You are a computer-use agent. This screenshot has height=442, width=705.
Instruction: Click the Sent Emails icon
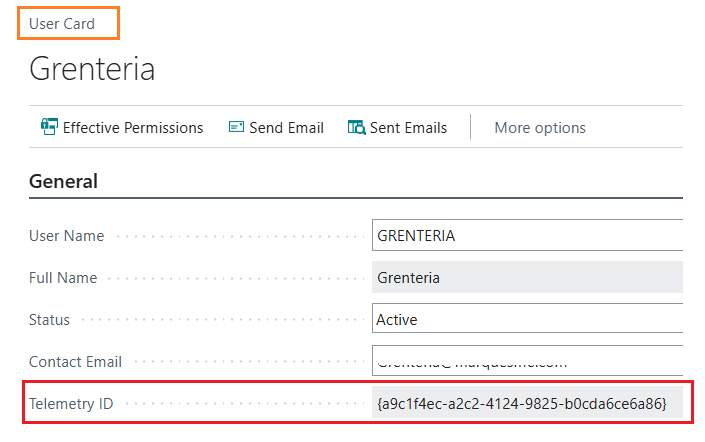356,127
